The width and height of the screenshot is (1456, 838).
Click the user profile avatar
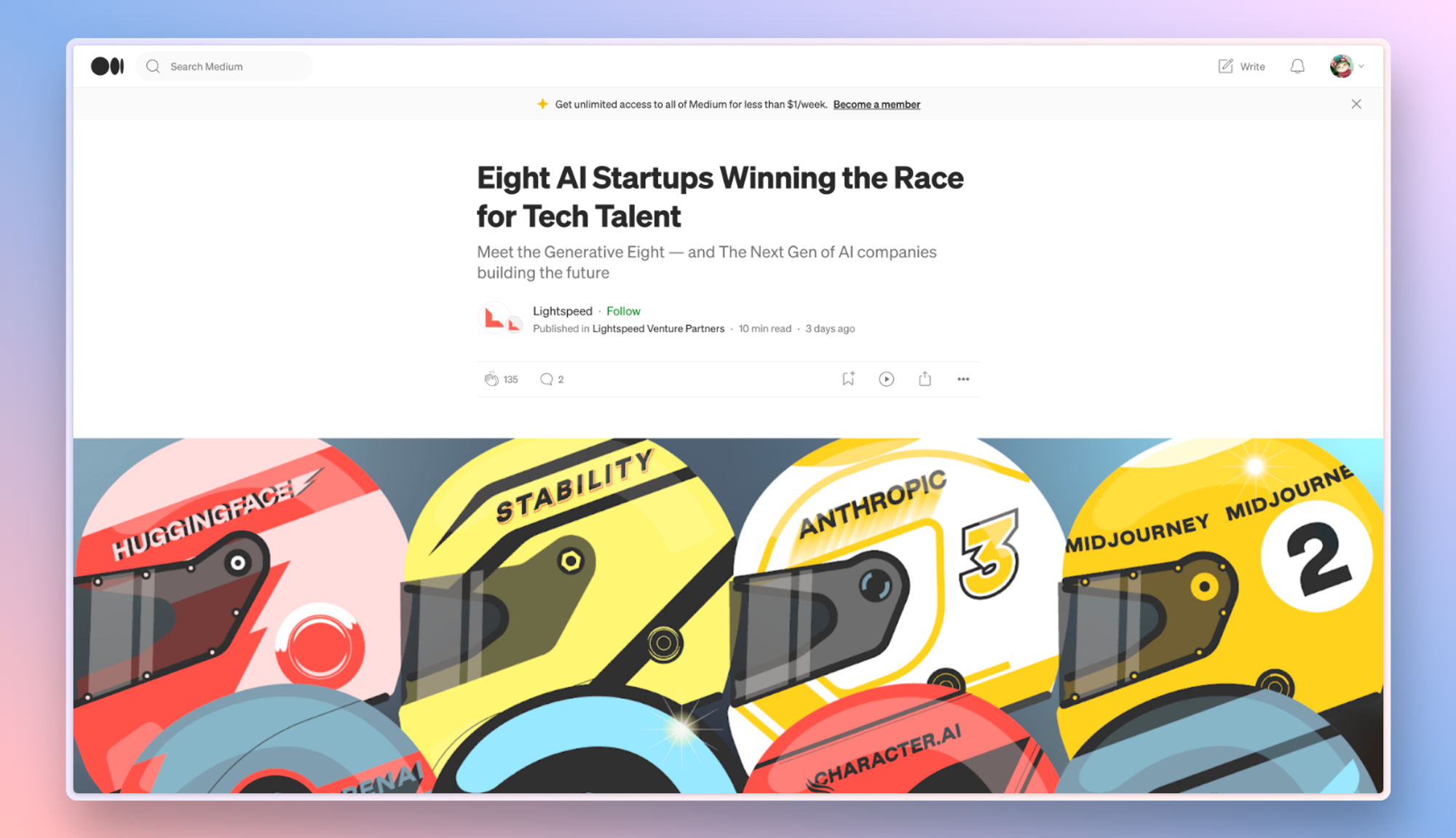[1341, 66]
